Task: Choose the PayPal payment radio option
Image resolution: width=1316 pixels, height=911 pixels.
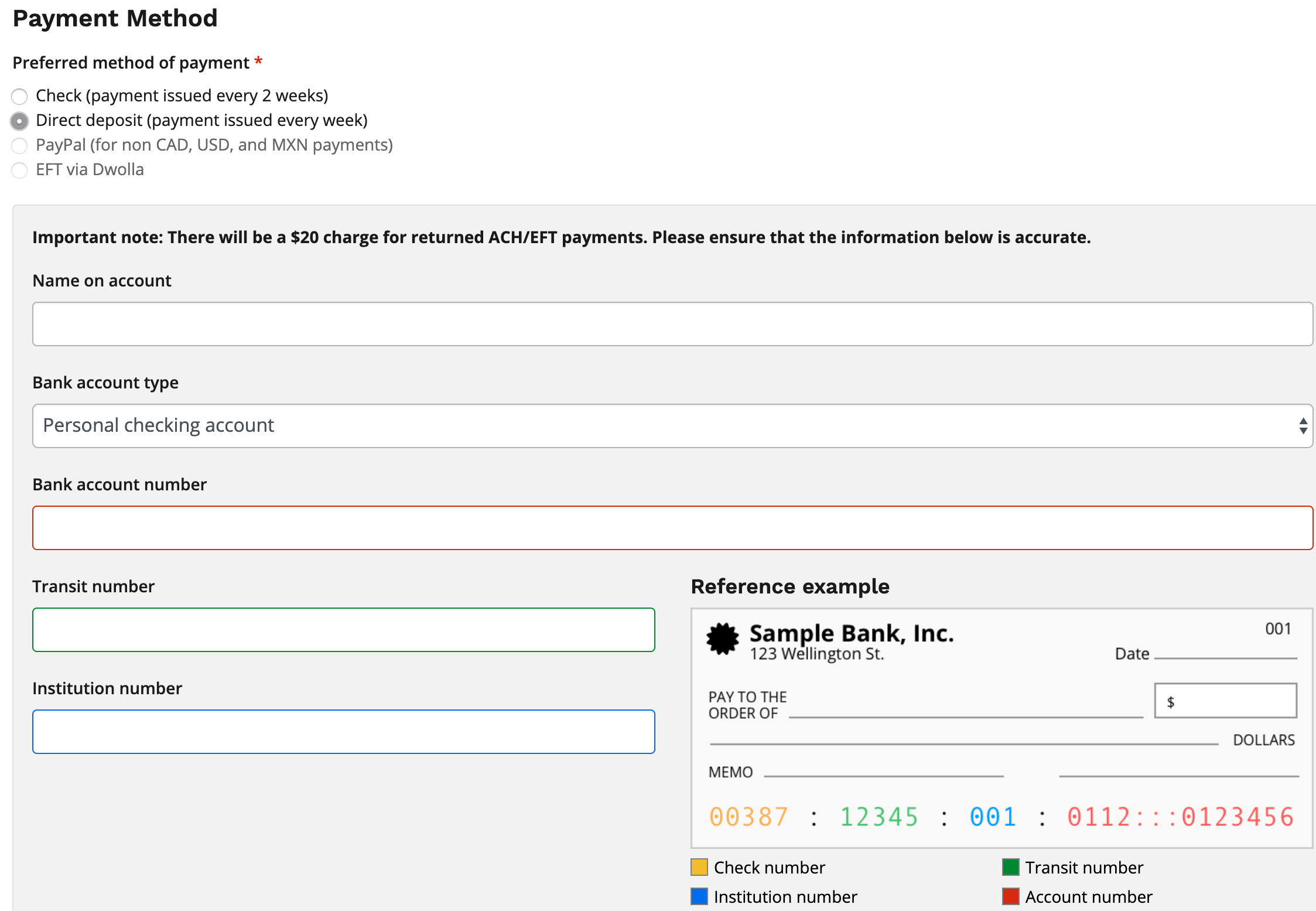Action: [x=19, y=145]
